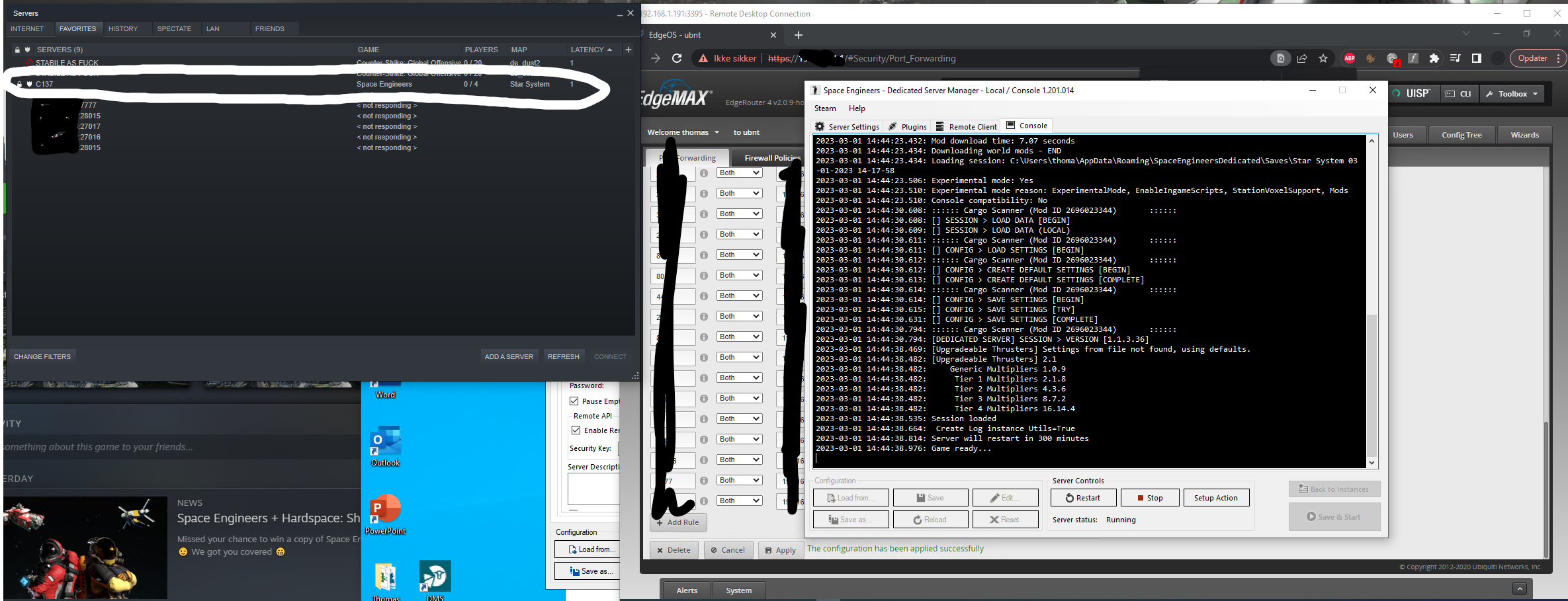Open the Steam menu in Server Manager
The image size is (1568, 601).
(824, 108)
